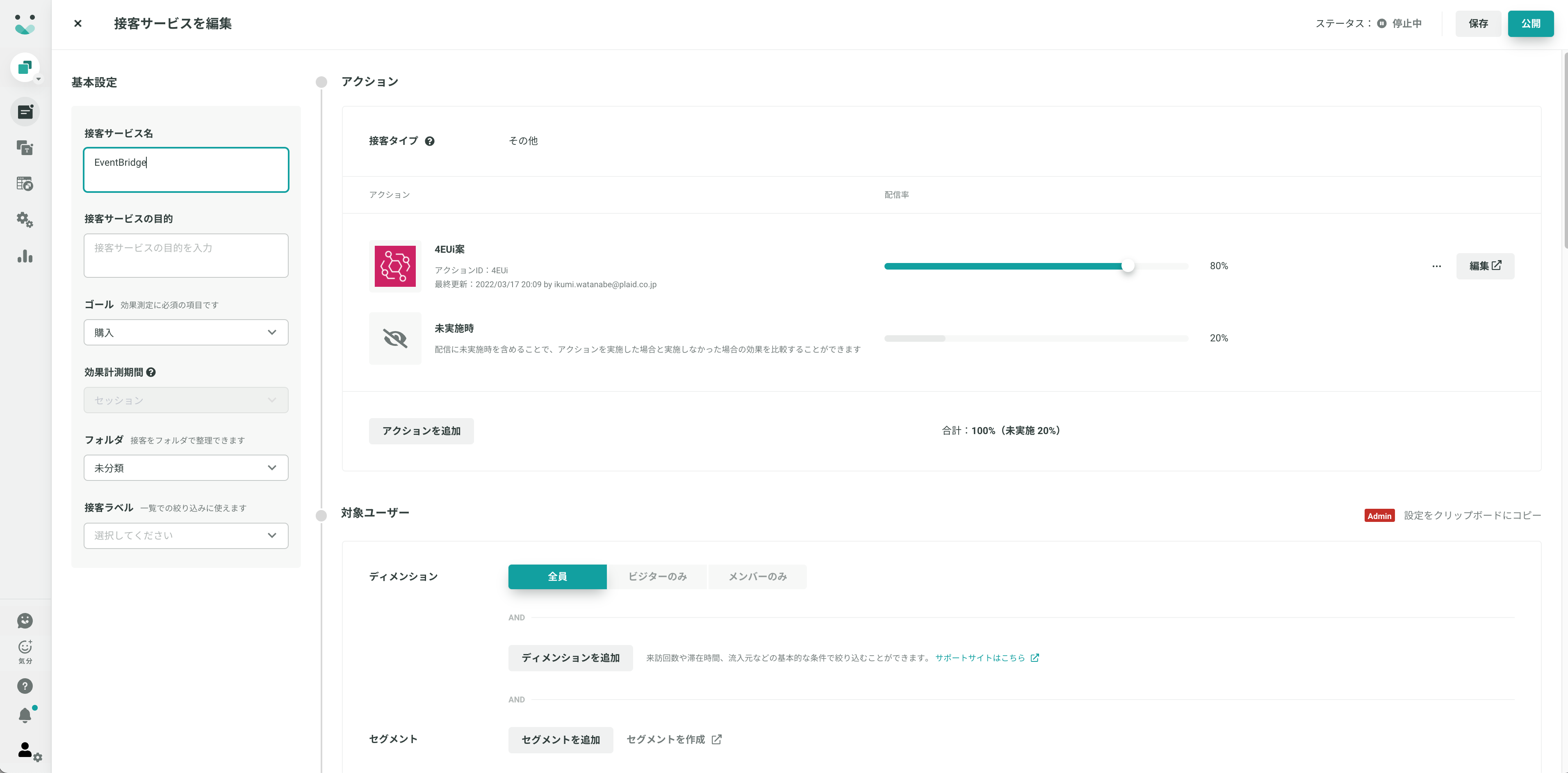Click the 80% distribution slider handle

[x=1127, y=266]
